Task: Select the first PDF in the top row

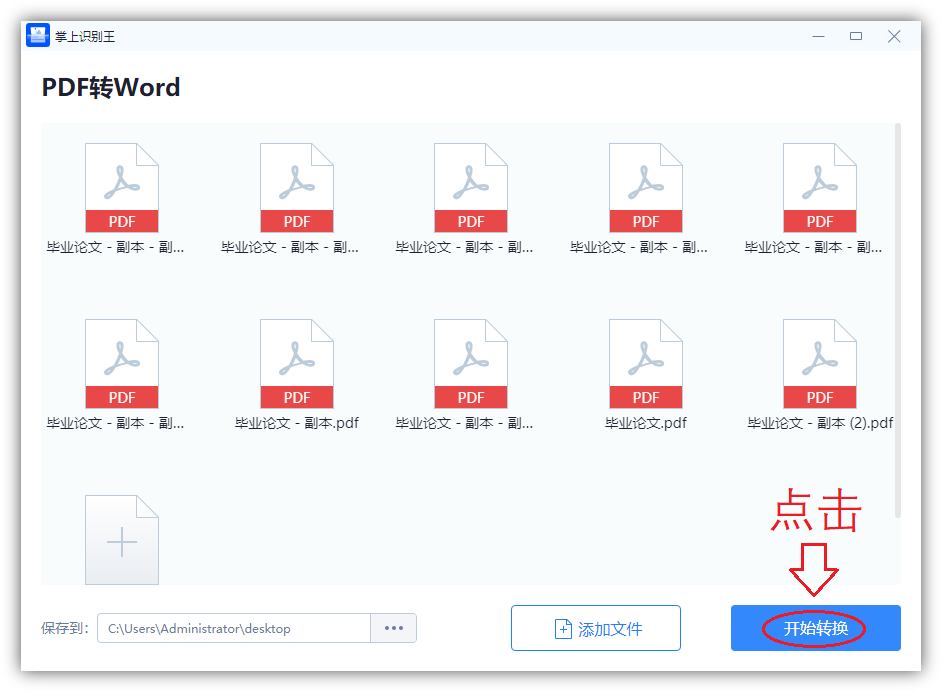Action: [x=122, y=188]
